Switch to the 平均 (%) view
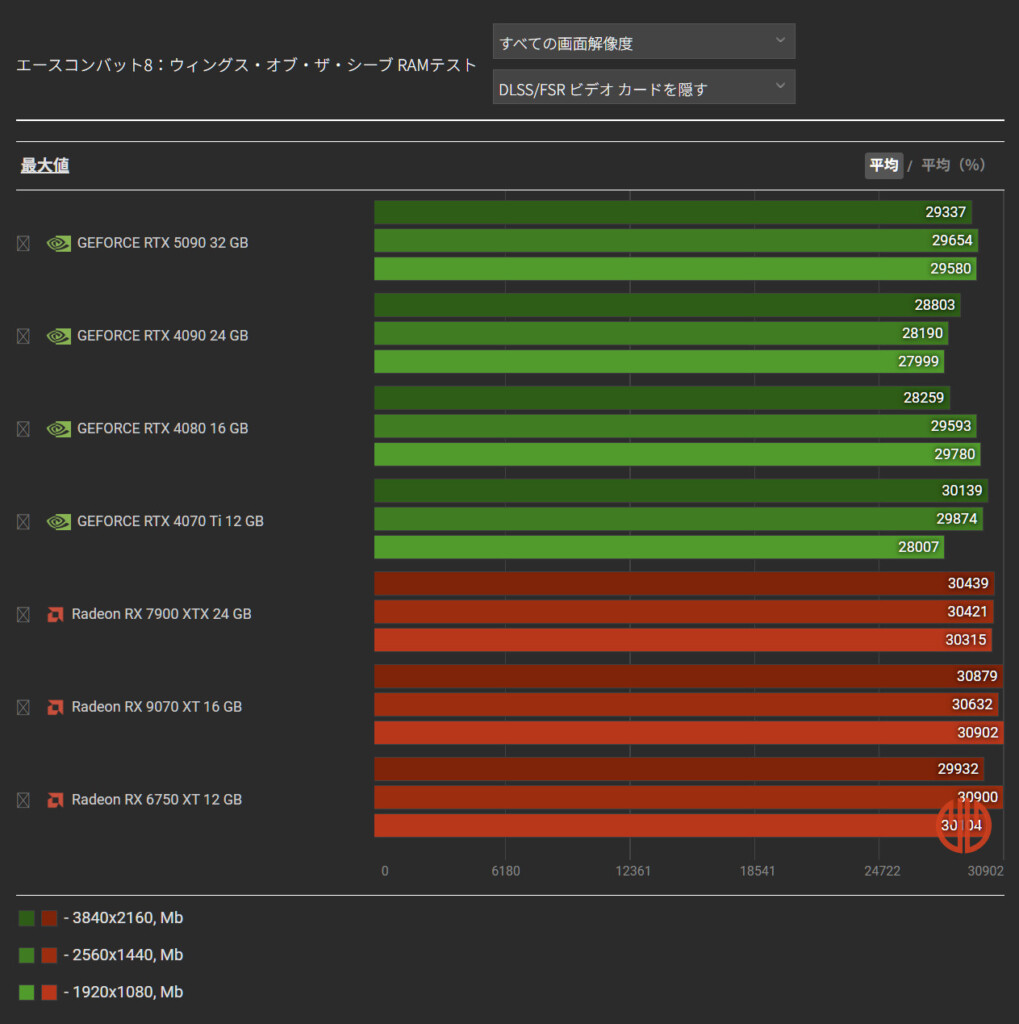Viewport: 1019px width, 1024px height. pos(952,165)
